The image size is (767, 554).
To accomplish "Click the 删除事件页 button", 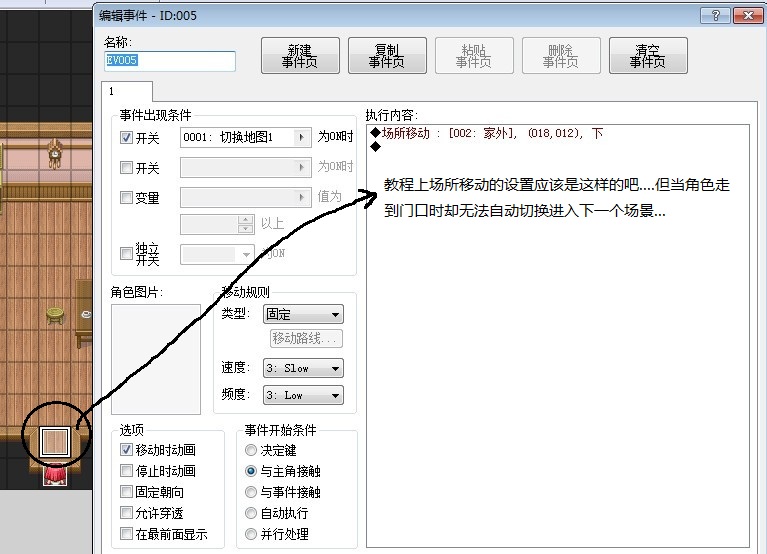I will tap(561, 56).
